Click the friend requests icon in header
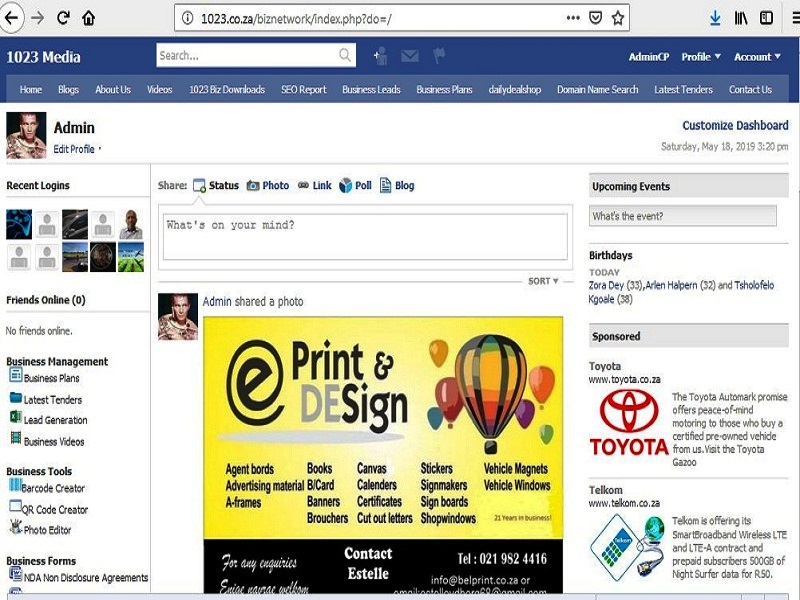 point(380,56)
